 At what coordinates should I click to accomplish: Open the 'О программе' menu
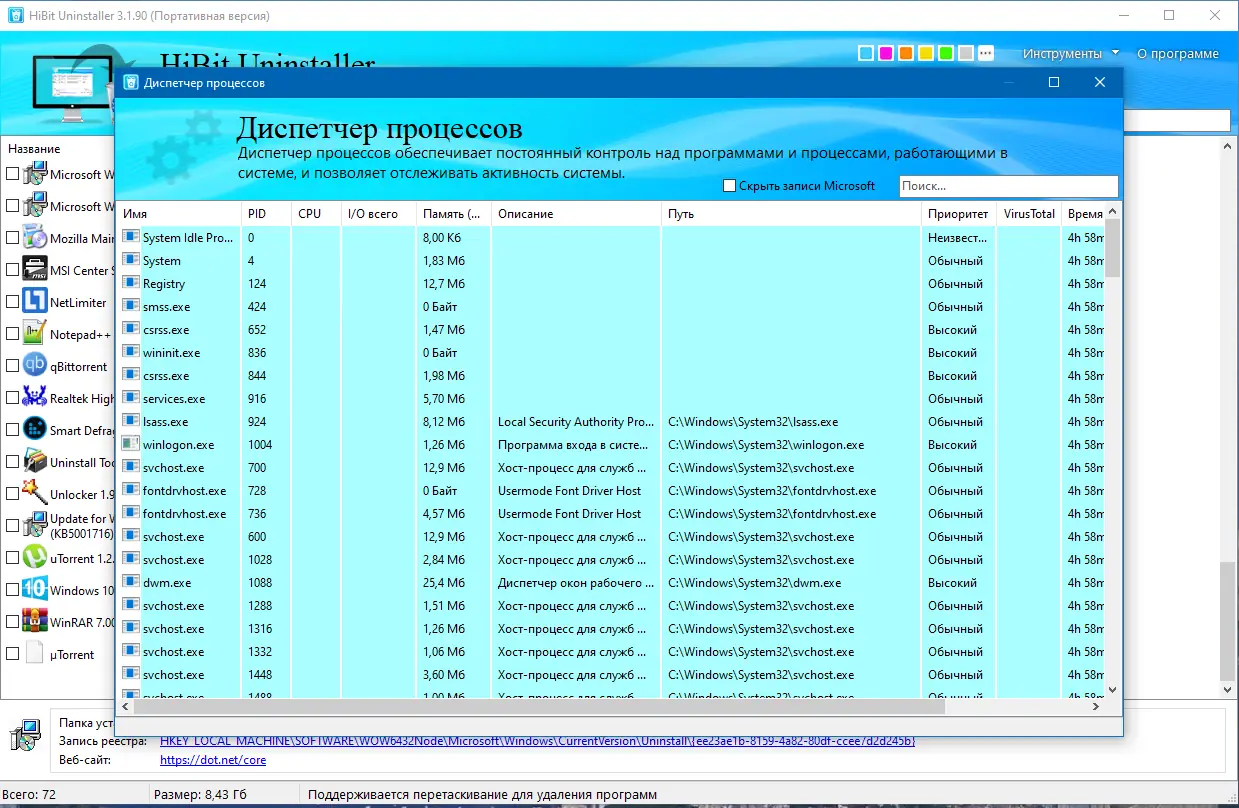[1178, 54]
